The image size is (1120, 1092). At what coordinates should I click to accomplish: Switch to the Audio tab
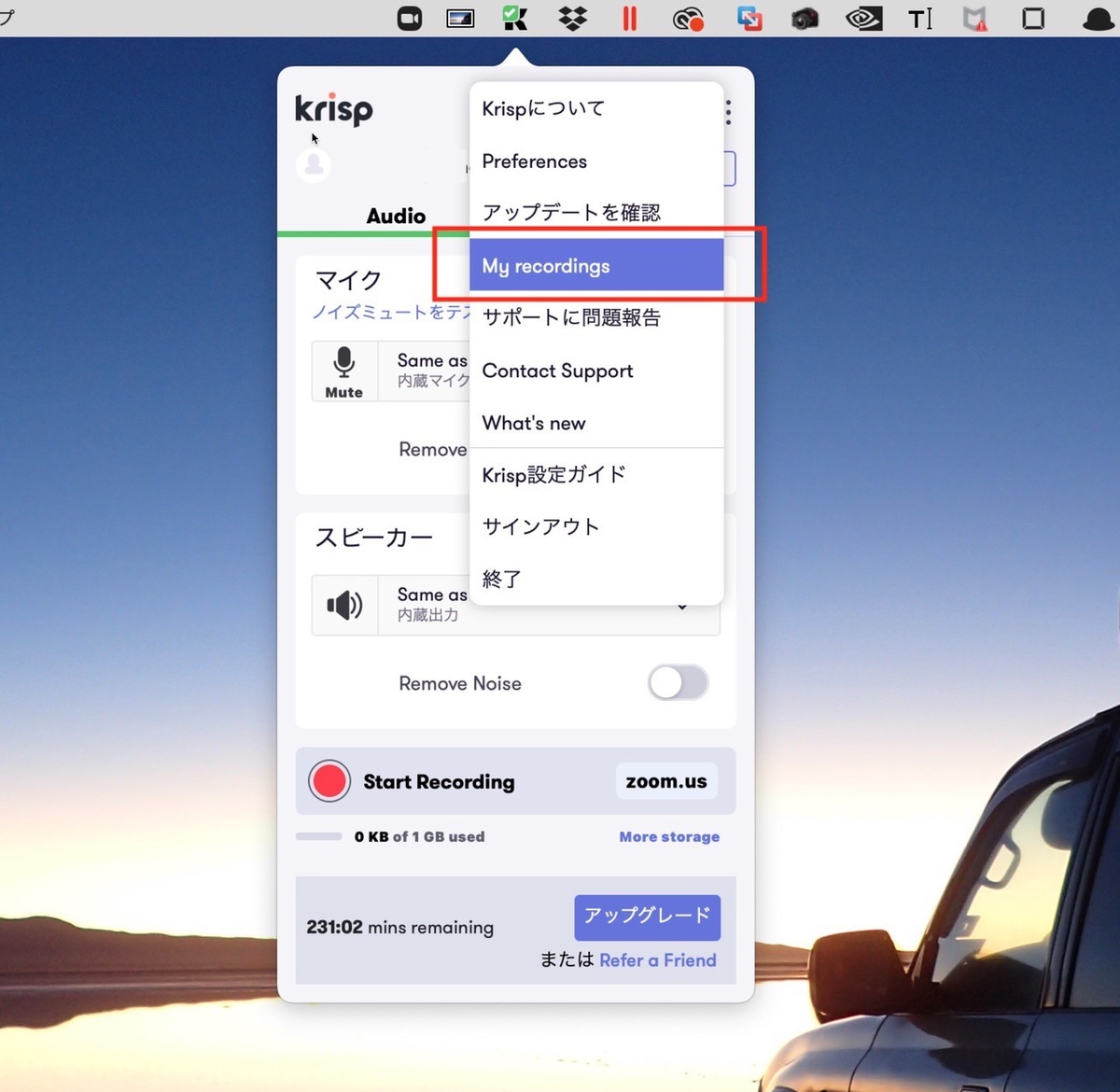point(396,216)
